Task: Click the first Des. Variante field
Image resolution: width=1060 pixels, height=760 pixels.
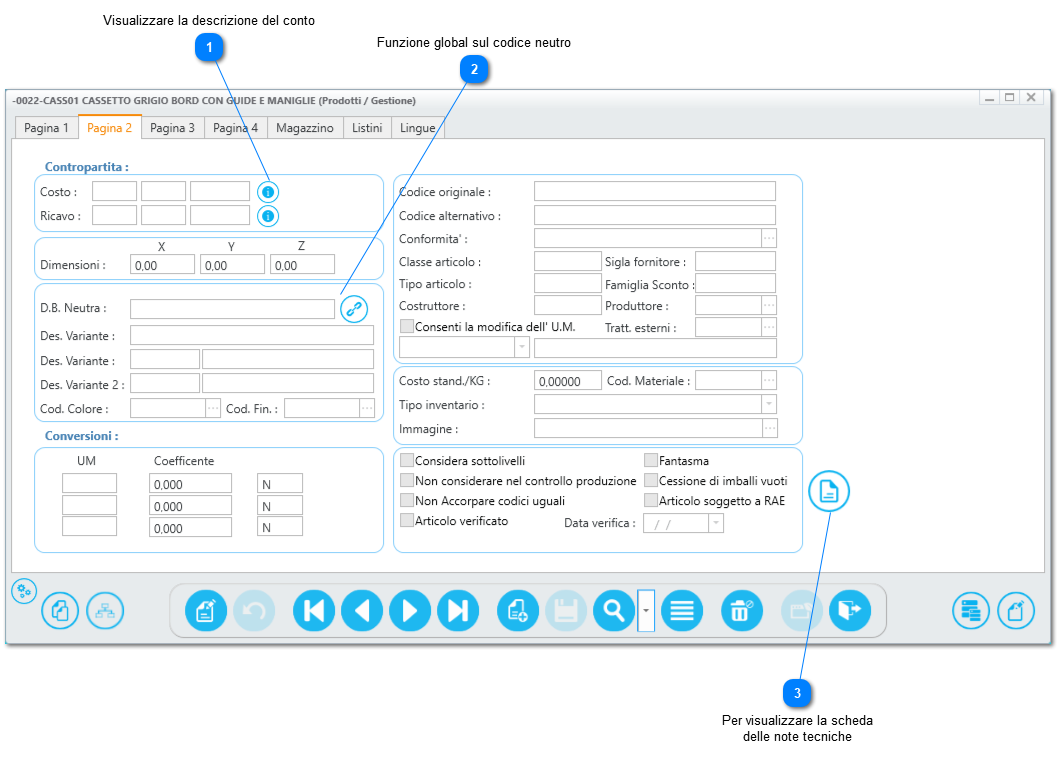Action: [252, 335]
